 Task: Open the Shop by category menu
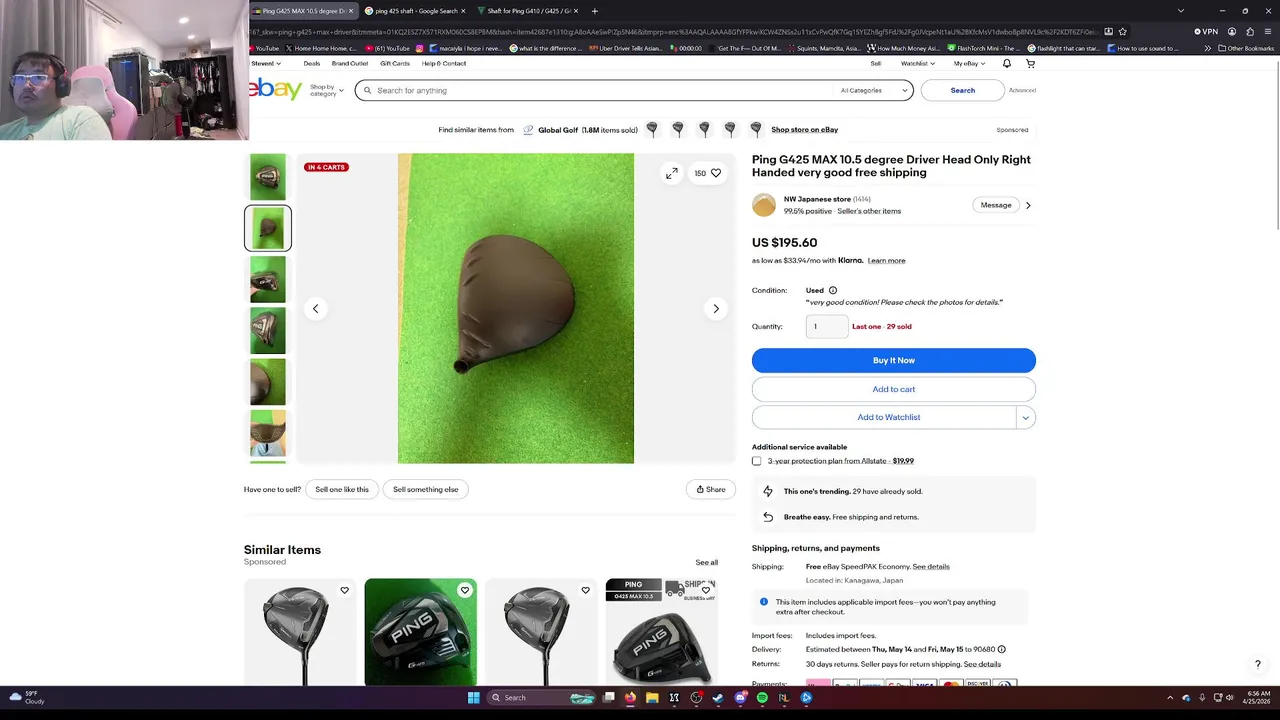[326, 90]
